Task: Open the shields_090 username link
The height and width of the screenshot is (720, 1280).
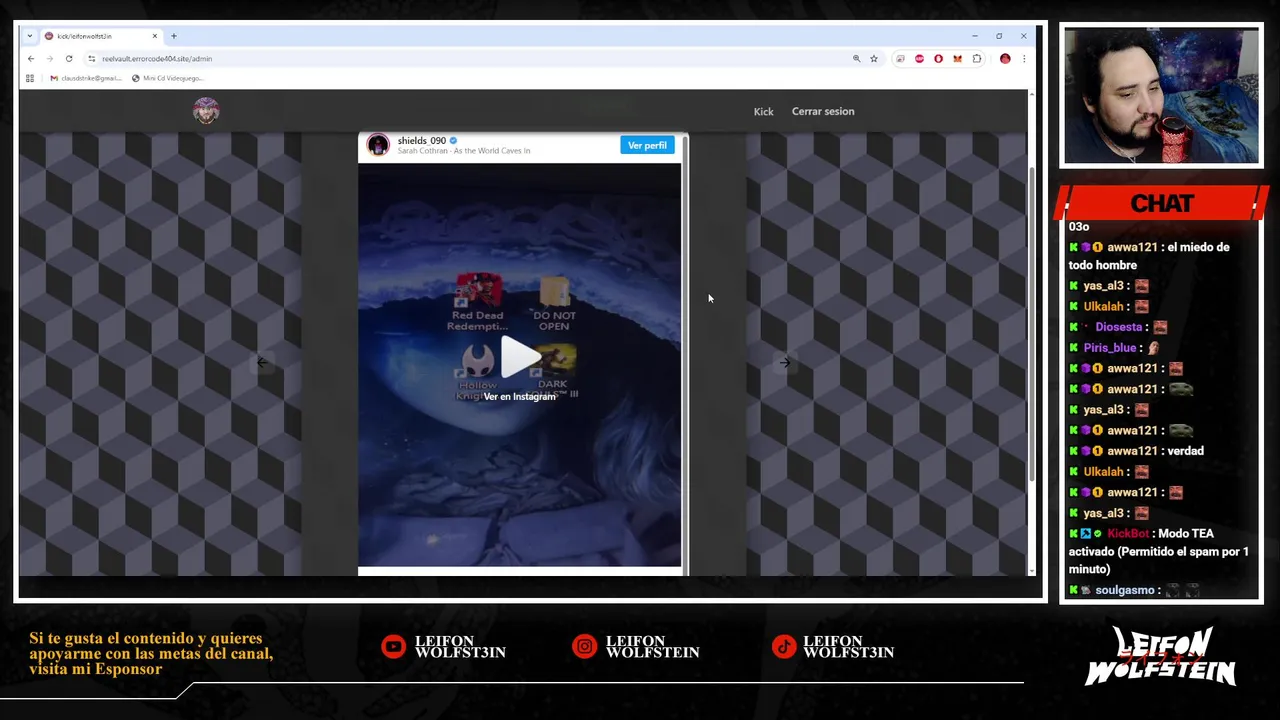Action: point(421,141)
